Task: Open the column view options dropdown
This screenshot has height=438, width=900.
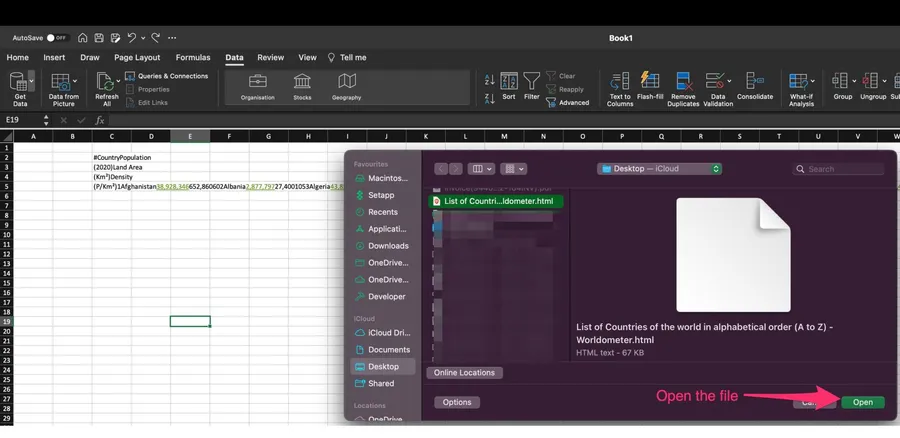Action: pyautogui.click(x=482, y=169)
